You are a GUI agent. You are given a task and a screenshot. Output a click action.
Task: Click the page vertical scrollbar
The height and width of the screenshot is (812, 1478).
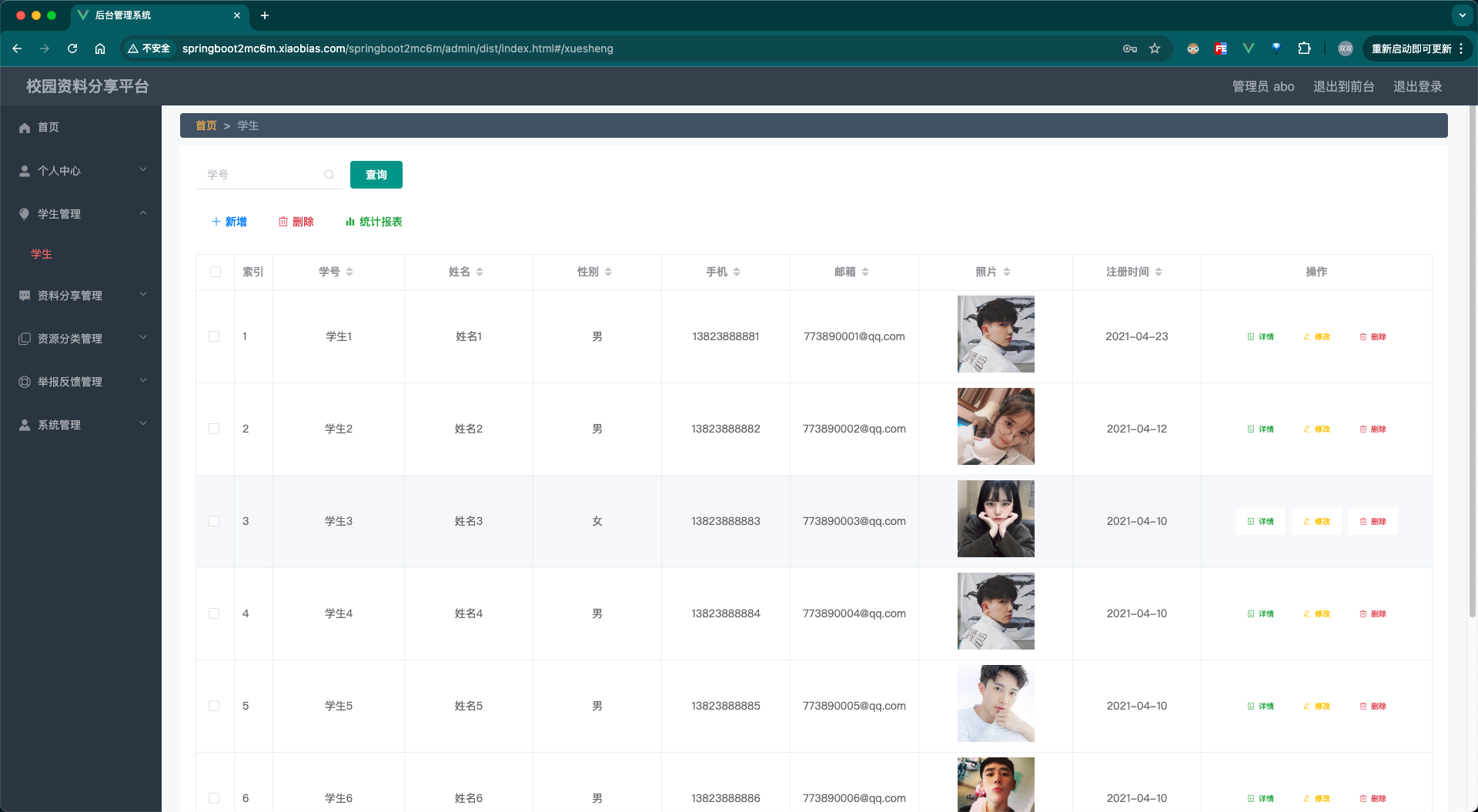click(1472, 362)
